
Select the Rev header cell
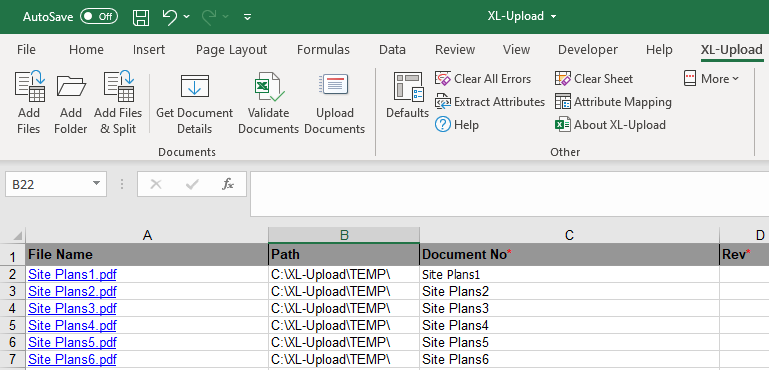coord(744,255)
